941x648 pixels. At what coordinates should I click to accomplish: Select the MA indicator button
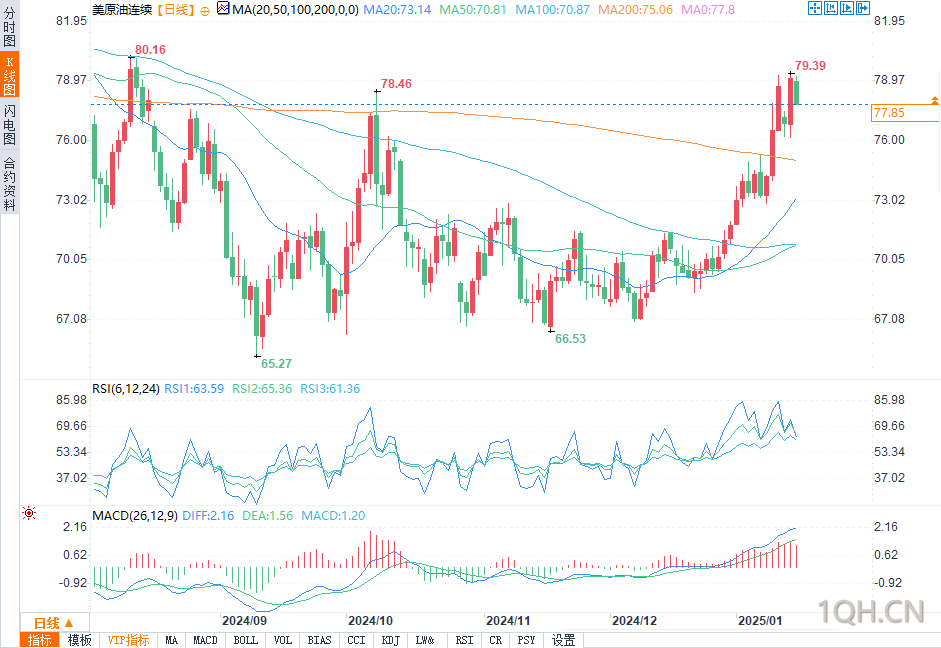[x=172, y=640]
